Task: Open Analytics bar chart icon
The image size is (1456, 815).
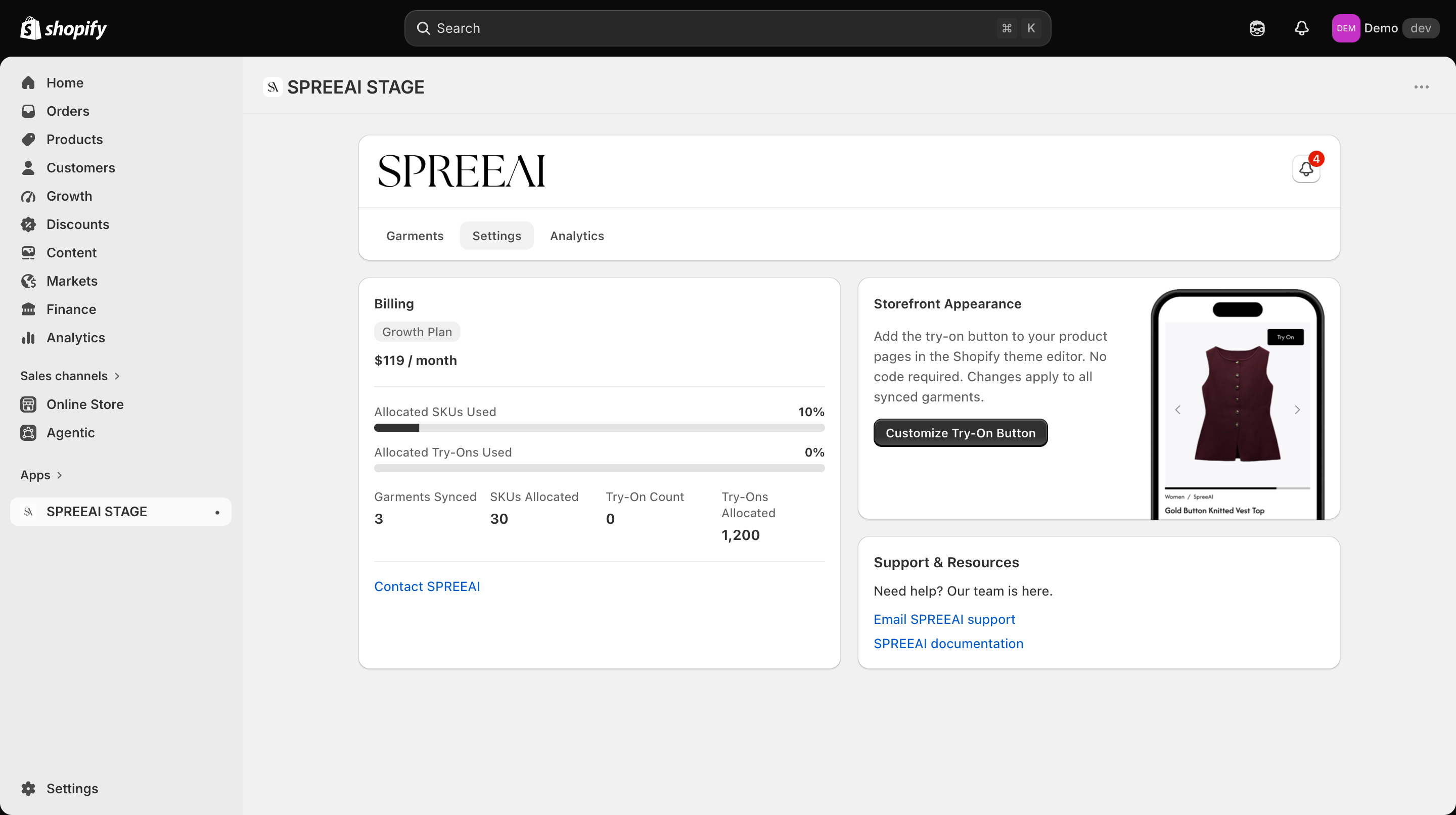Action: [x=28, y=337]
